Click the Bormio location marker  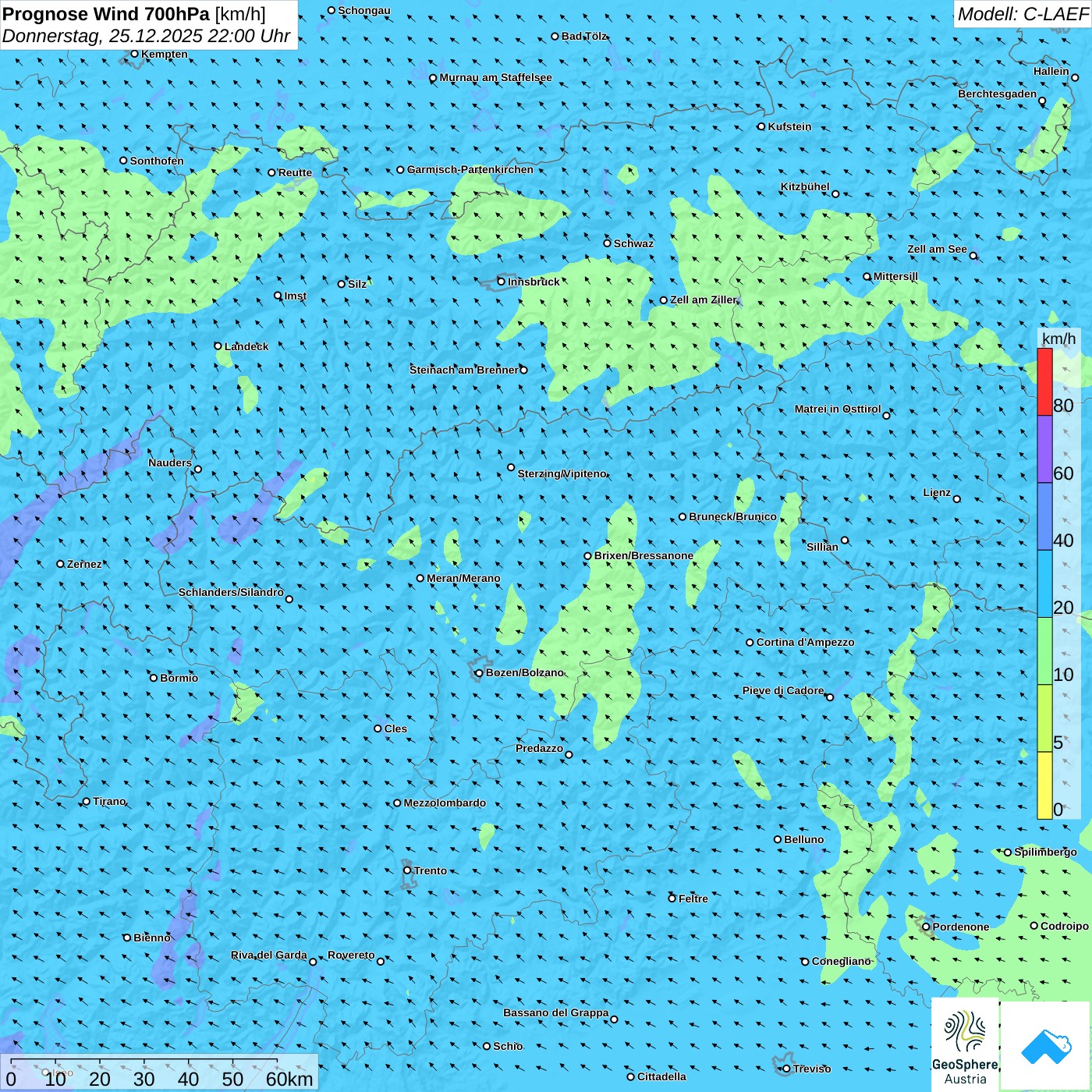tap(154, 678)
